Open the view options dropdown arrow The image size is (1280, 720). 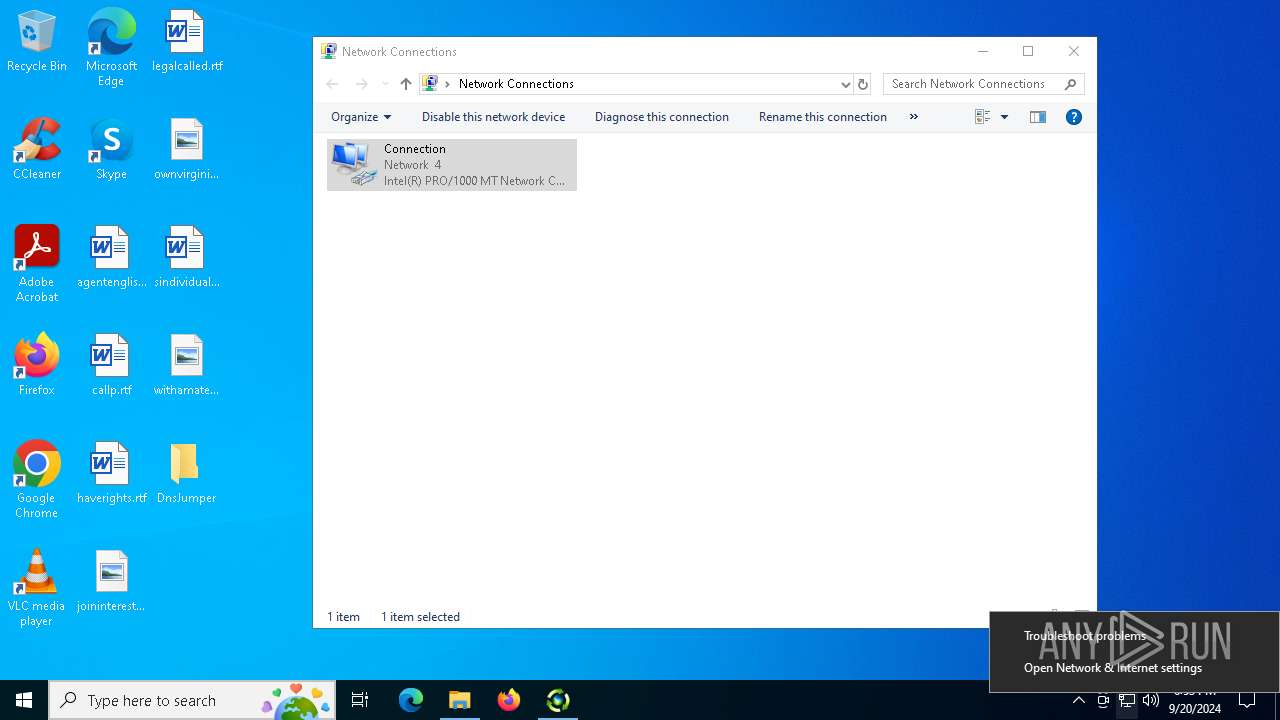click(1004, 117)
